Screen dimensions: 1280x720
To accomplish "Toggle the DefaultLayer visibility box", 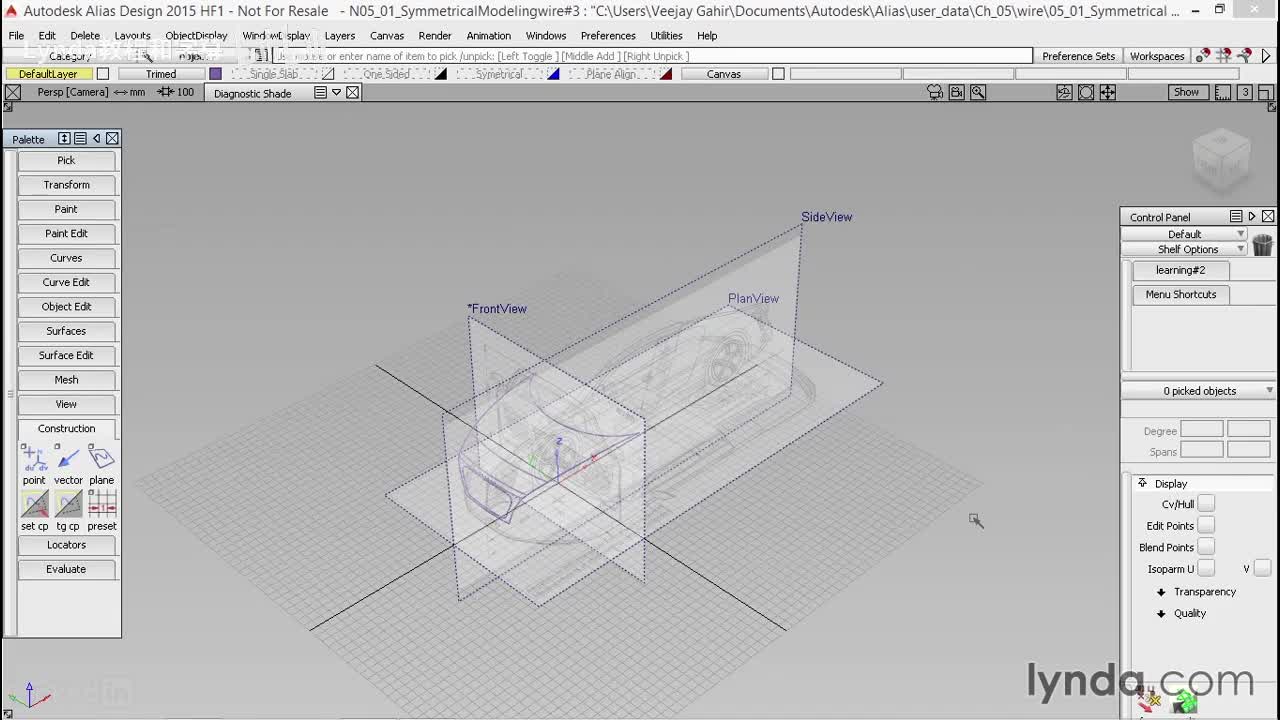I will click(102, 74).
